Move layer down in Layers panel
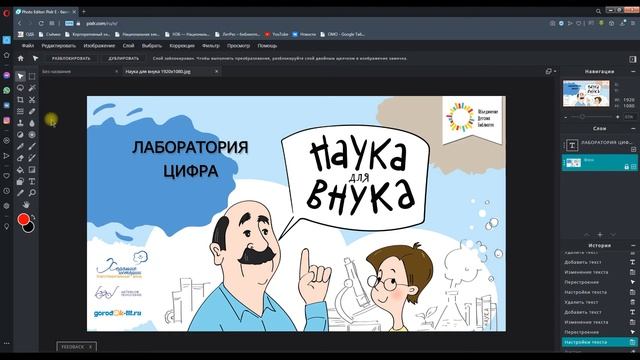 pos(613,235)
